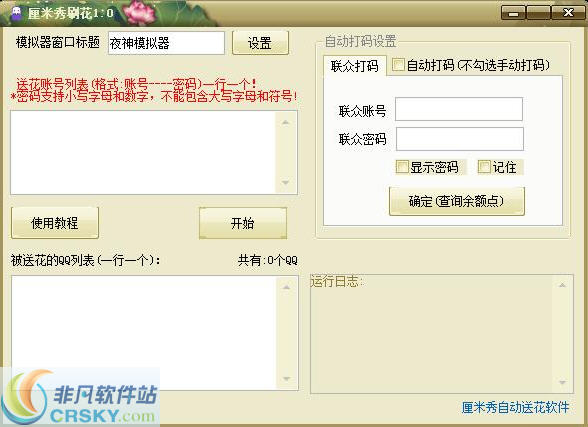Image resolution: width=588 pixels, height=427 pixels.
Task: Click the ghost app icon in title bar
Action: pos(16,13)
